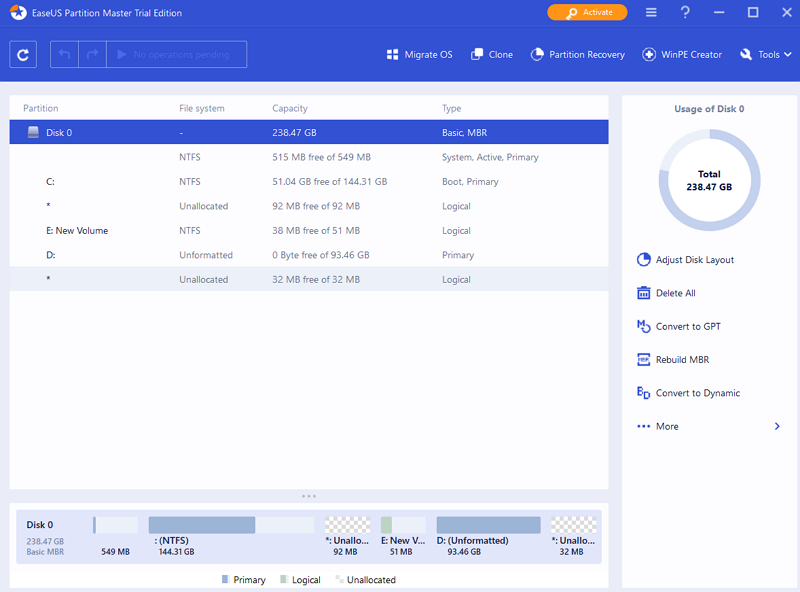
Task: Click the refresh disk information icon
Action: [23, 55]
